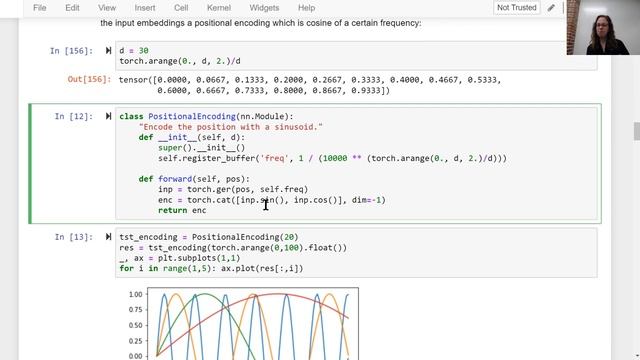This screenshot has height=360, width=640.
Task: Click the In [13] prompt label
Action: pos(74,237)
